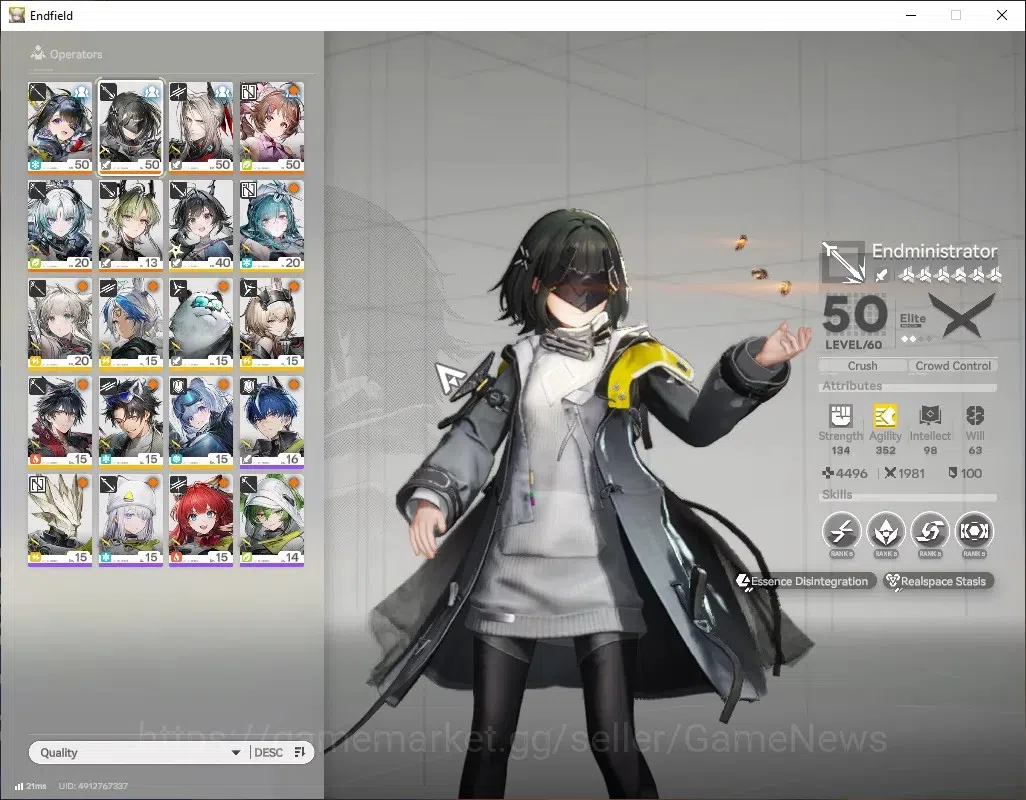This screenshot has width=1026, height=800.
Task: Click the sort direction icon beside DESC
Action: coord(300,752)
